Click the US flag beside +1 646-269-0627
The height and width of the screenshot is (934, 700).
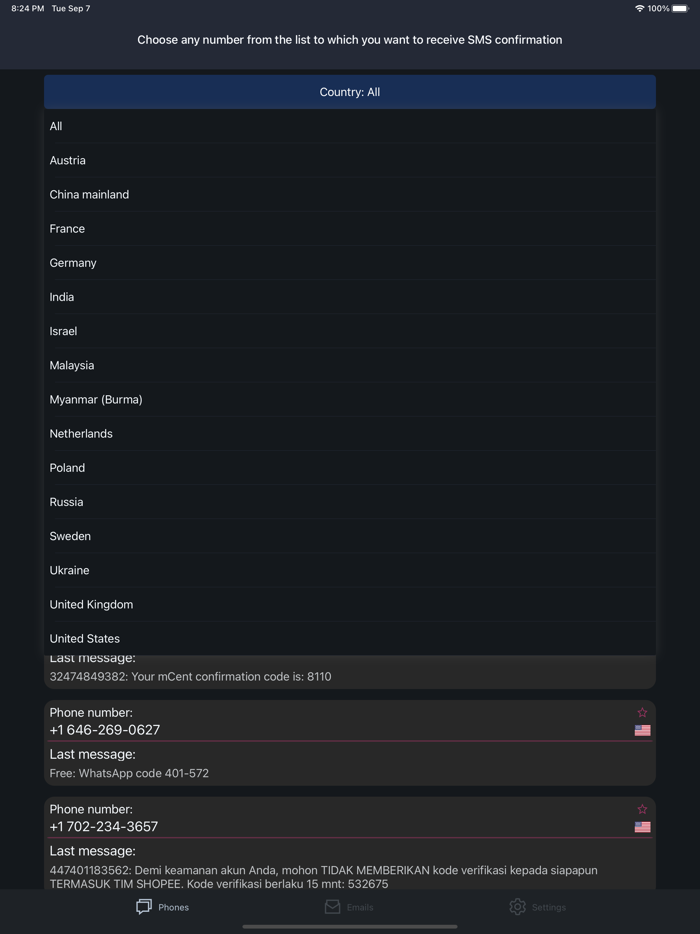(x=641, y=731)
